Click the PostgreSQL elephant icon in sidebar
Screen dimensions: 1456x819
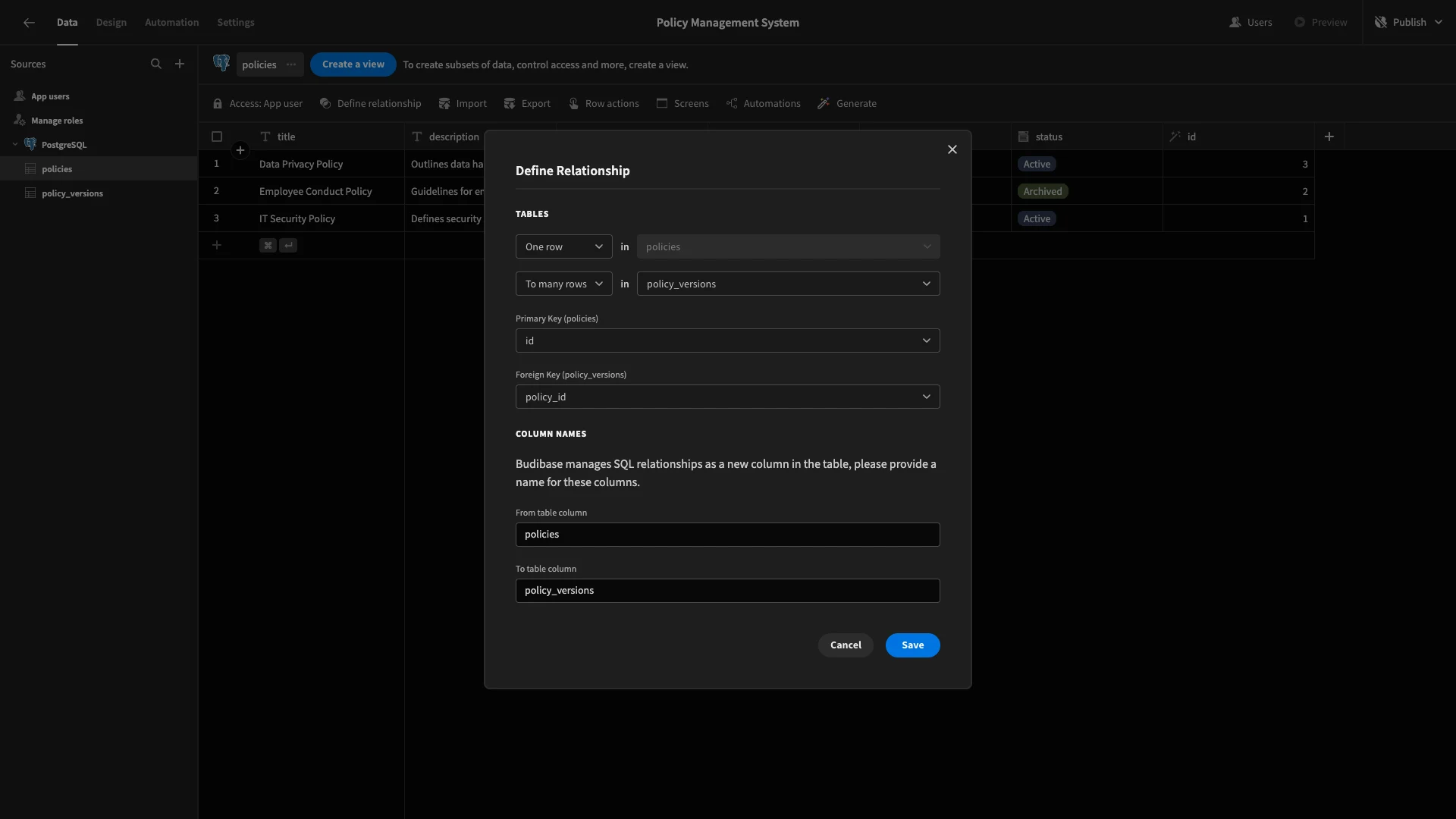point(30,144)
